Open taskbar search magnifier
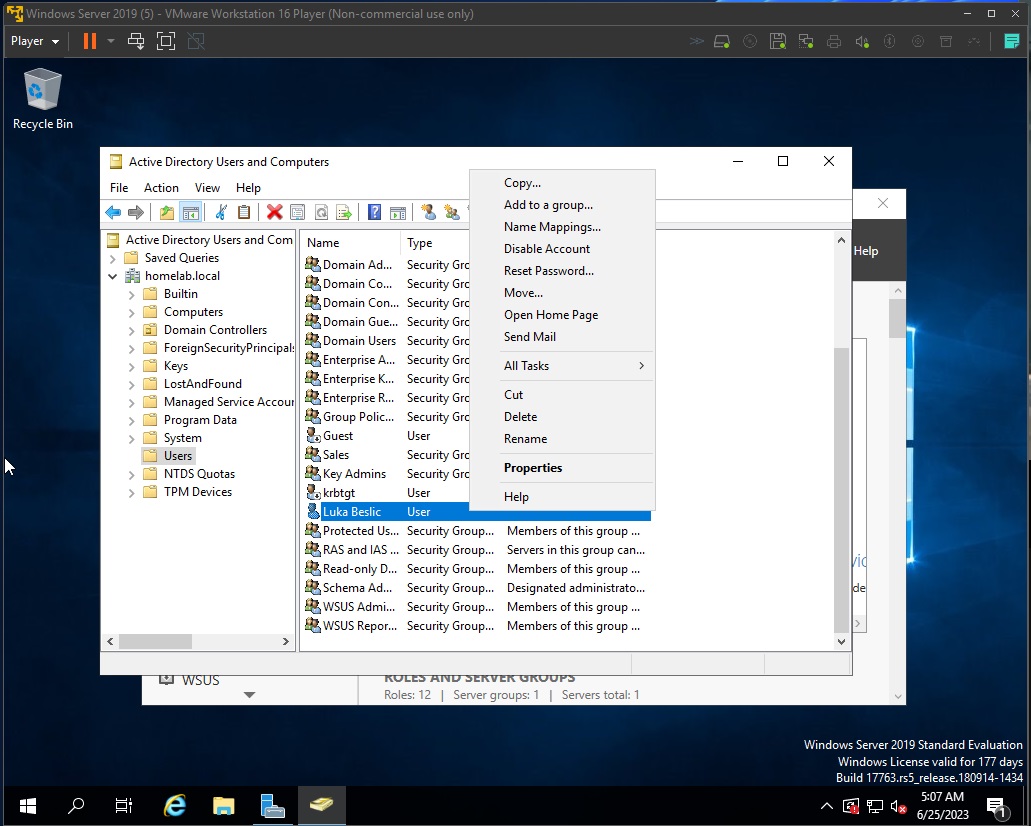 [x=76, y=805]
